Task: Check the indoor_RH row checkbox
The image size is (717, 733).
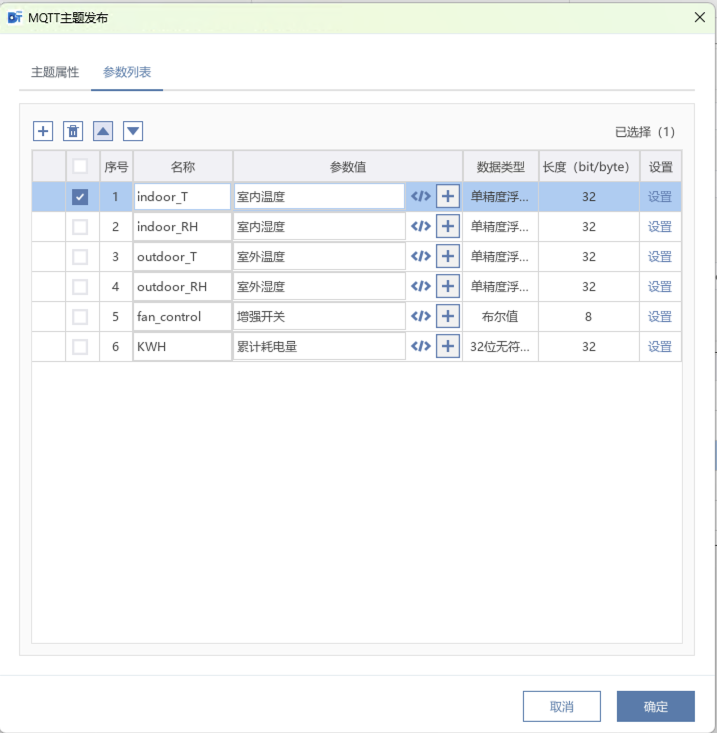Action: (x=80, y=227)
